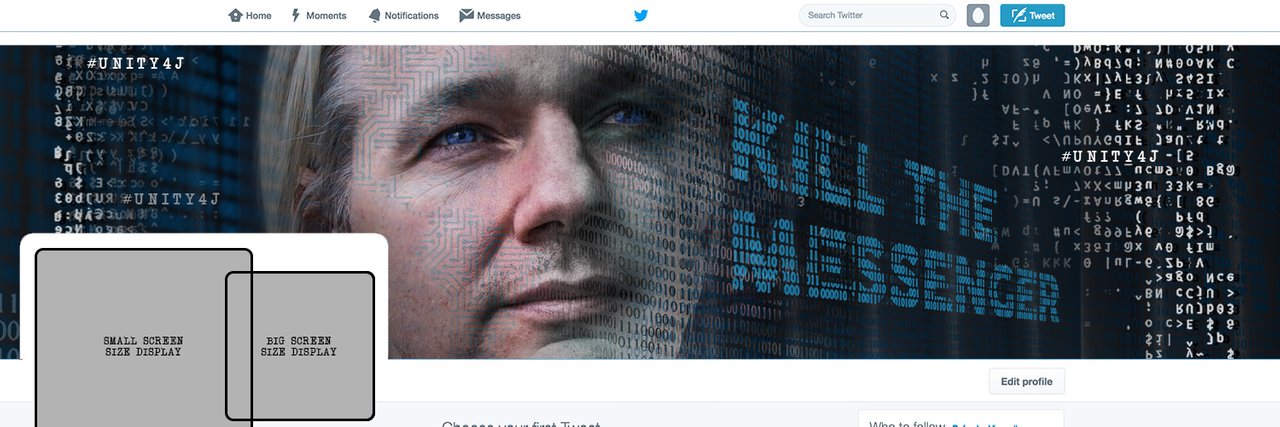This screenshot has height=427, width=1280.
Task: Click the blue Tweet button
Action: point(1032,15)
